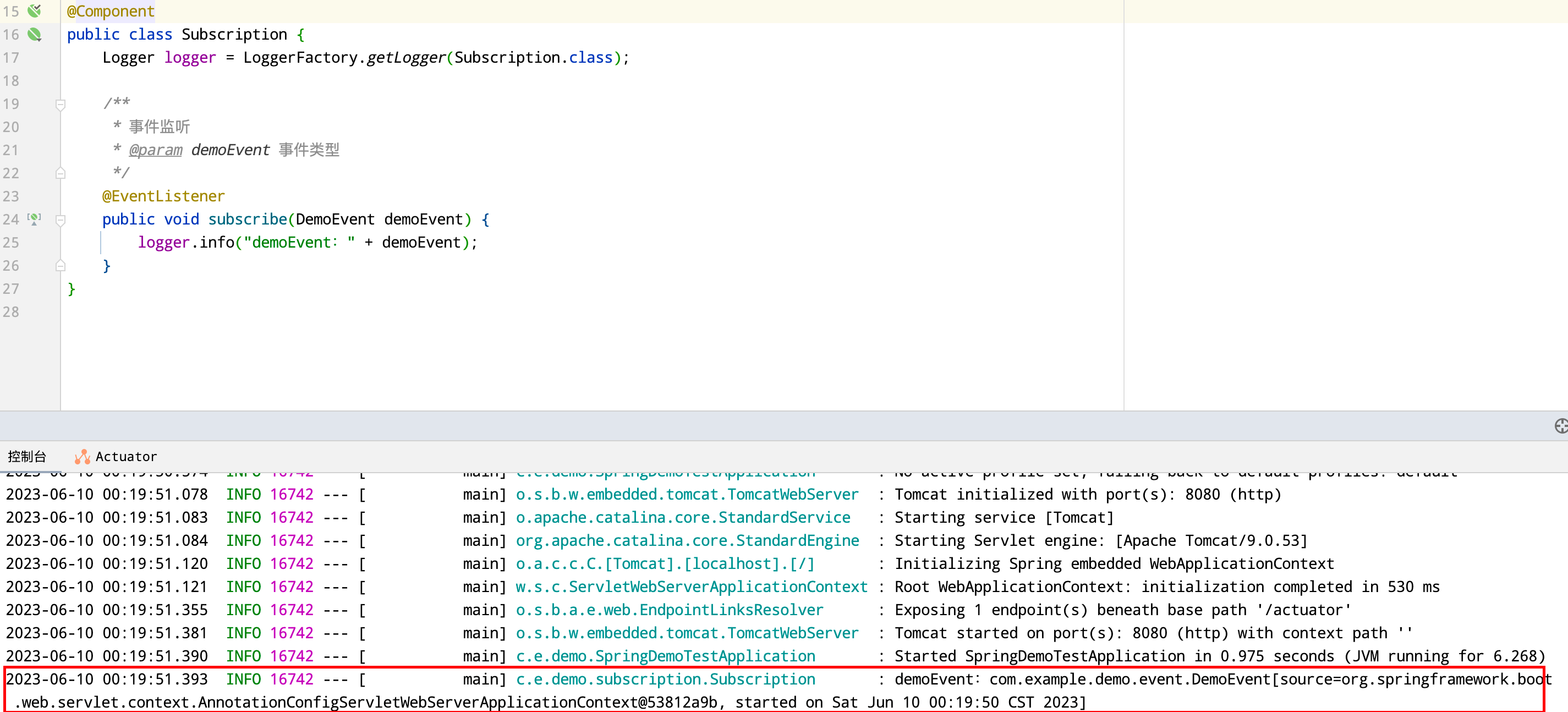Click the crosshair icon at panel top right
1568x712 pixels.
[1560, 426]
